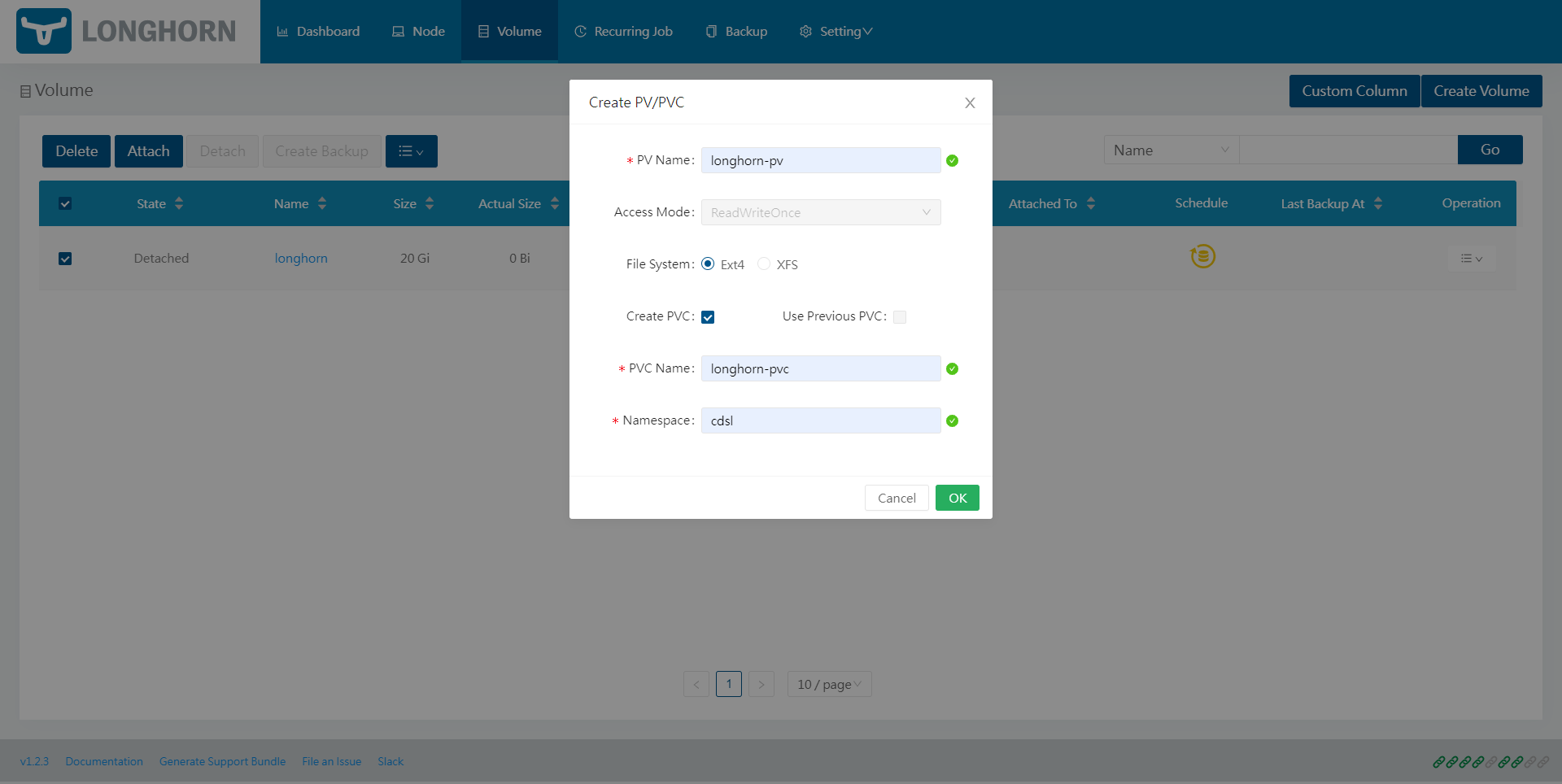Click the next page arrow in pagination
1562x784 pixels.
tap(761, 684)
